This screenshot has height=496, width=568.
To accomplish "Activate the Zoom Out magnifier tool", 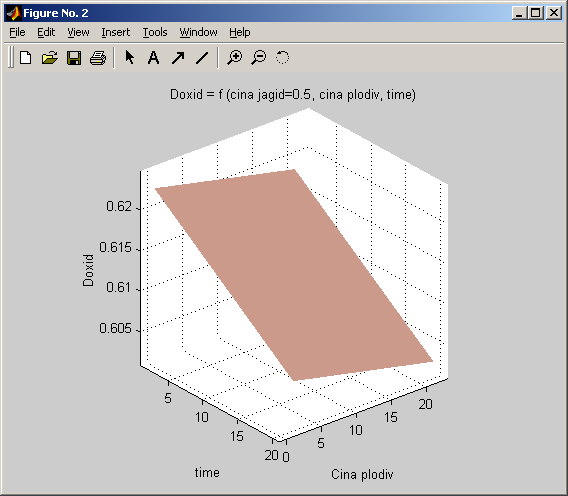I will click(x=259, y=58).
